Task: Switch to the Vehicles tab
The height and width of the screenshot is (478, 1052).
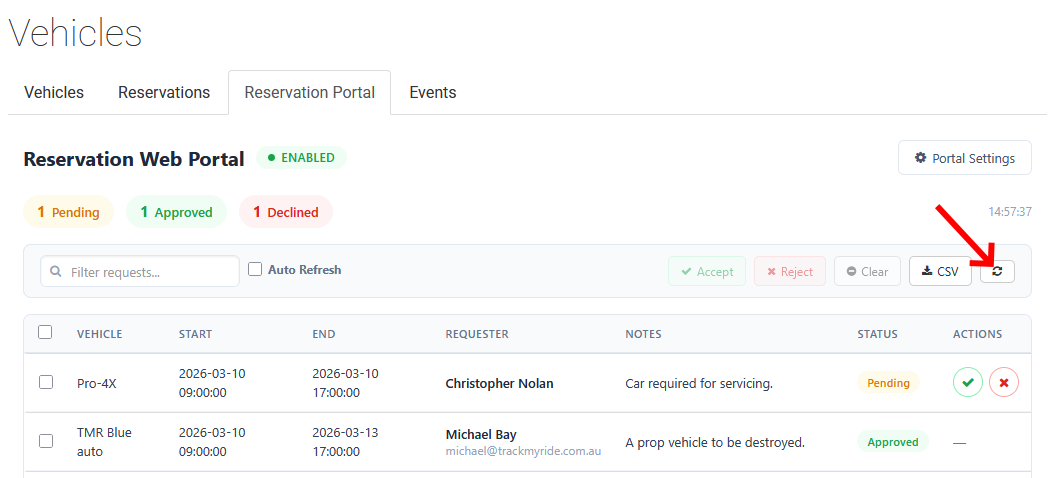Action: (54, 93)
